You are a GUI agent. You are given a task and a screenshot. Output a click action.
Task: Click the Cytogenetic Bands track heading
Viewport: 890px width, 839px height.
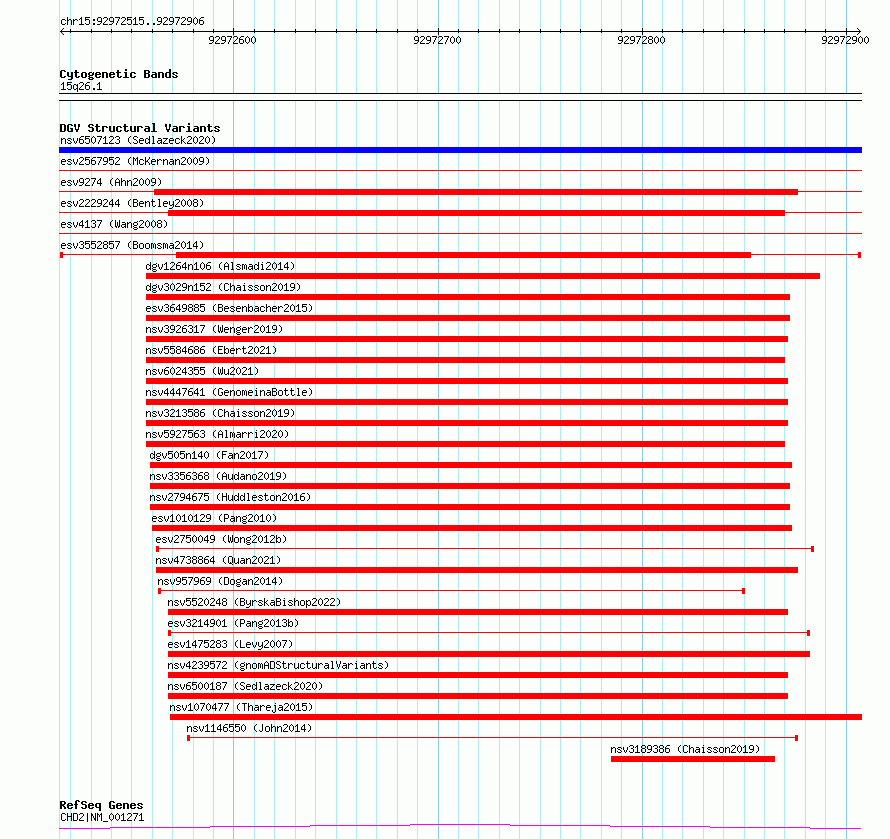[119, 74]
